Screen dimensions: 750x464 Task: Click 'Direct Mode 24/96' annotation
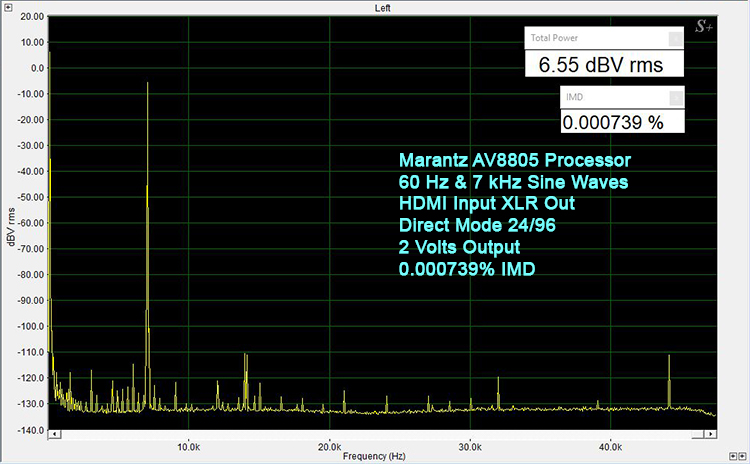click(x=477, y=225)
